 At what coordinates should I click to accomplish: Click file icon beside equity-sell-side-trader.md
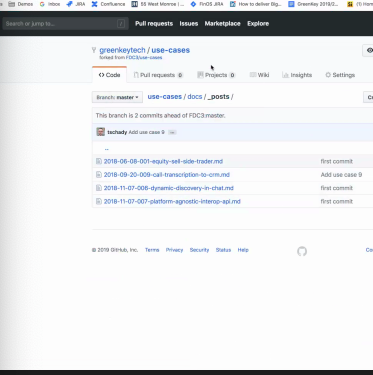tap(99, 161)
